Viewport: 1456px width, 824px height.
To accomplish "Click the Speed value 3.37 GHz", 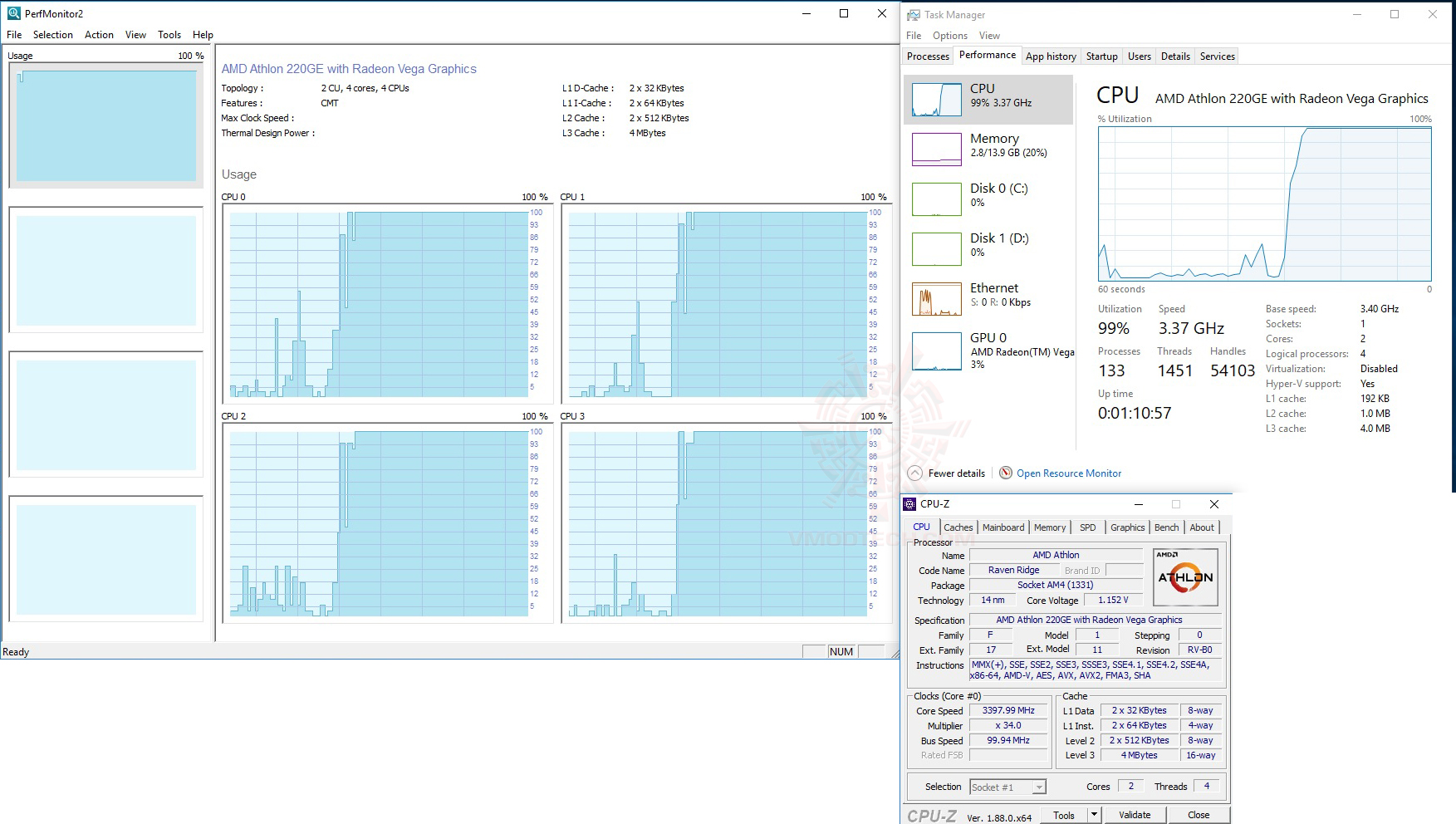I will (1191, 328).
